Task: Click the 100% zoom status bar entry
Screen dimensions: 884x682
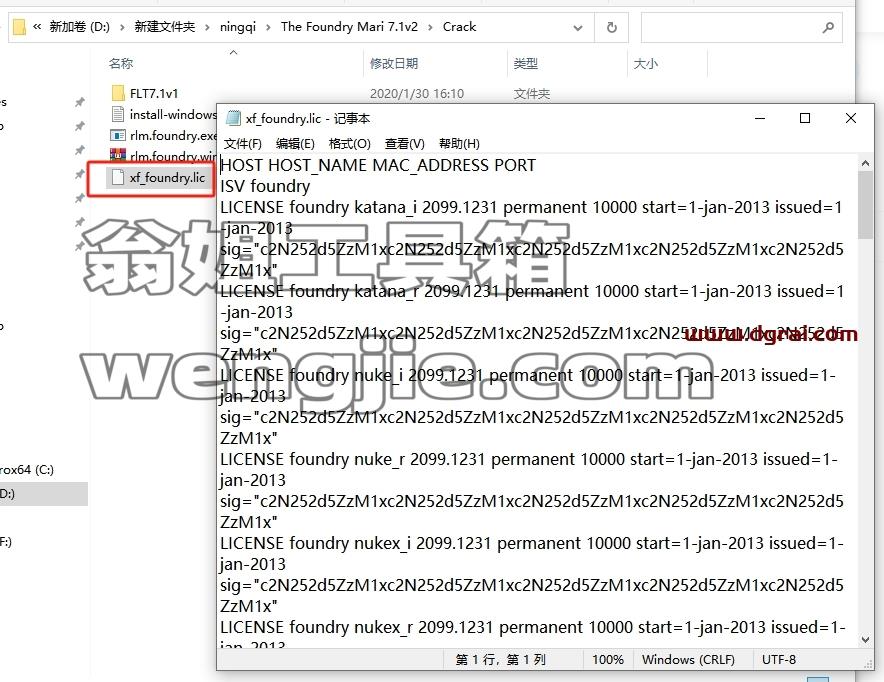Action: [608, 660]
